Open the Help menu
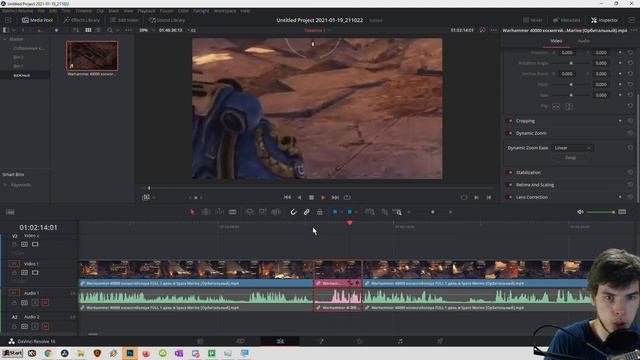The height and width of the screenshot is (360, 640). (x=245, y=11)
